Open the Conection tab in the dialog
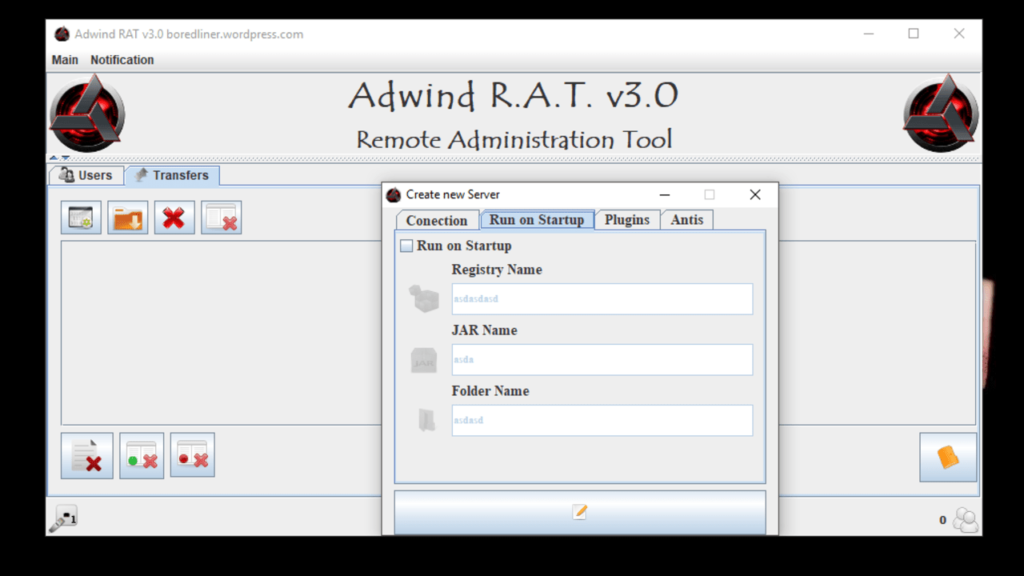This screenshot has height=576, width=1024. 436,220
